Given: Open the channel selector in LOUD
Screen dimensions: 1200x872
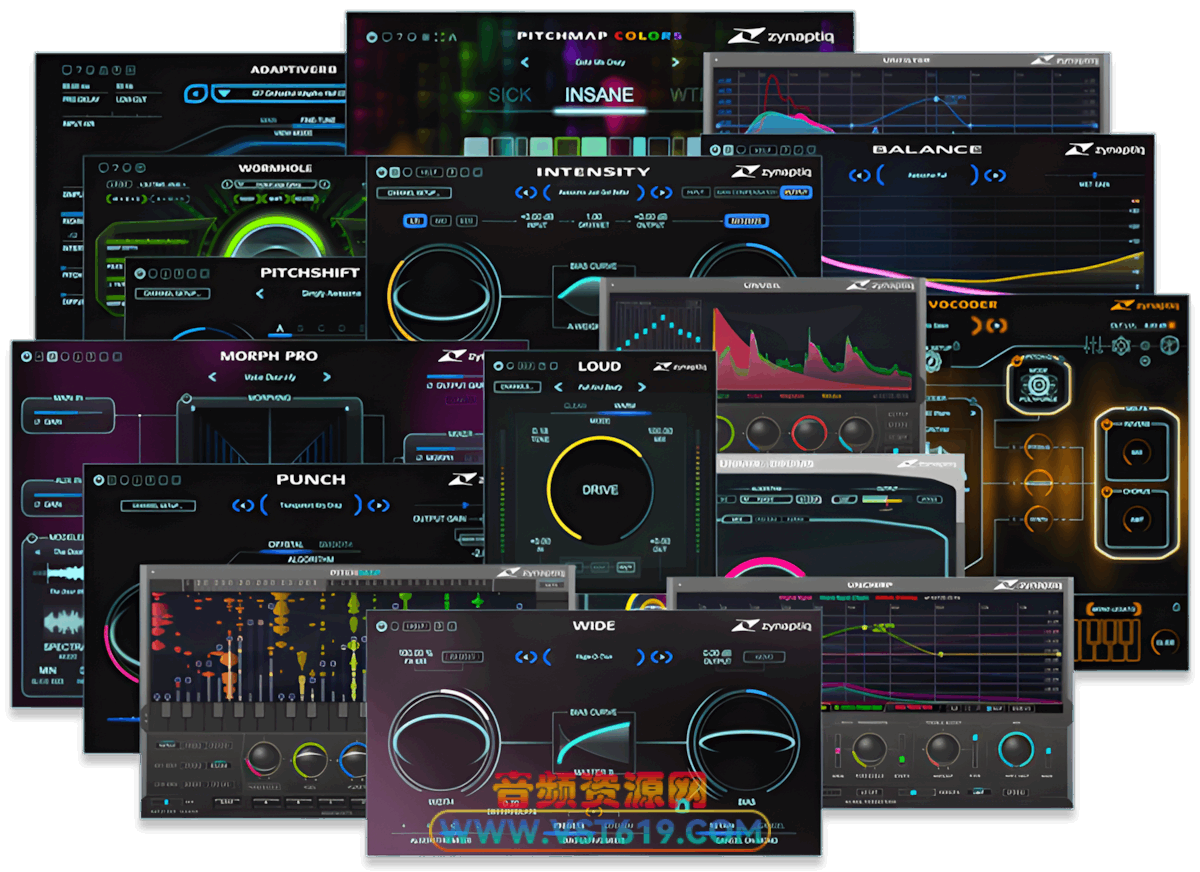Looking at the screenshot, I should pyautogui.click(x=518, y=387).
